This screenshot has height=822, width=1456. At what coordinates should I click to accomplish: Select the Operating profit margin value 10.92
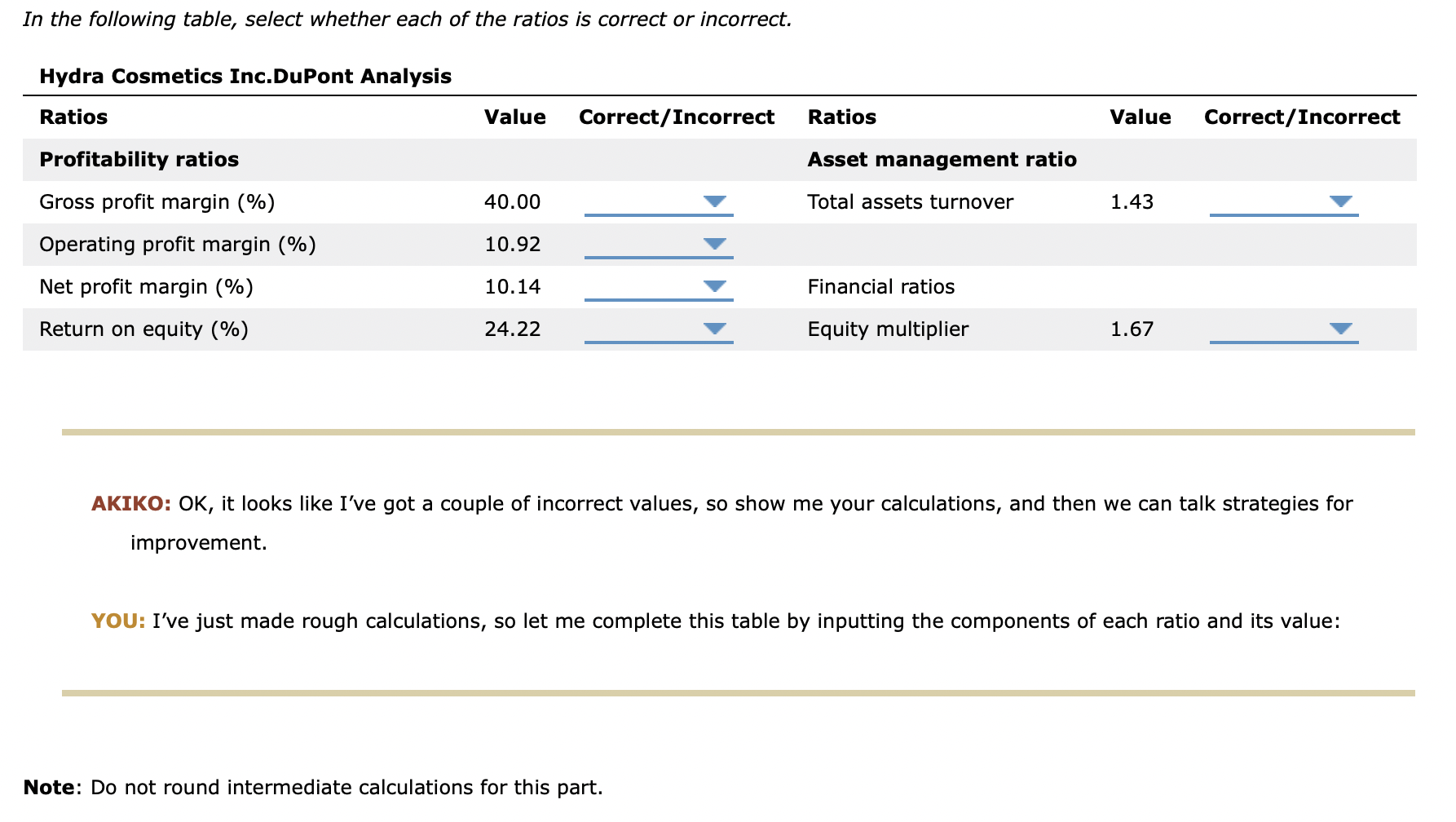coord(512,244)
